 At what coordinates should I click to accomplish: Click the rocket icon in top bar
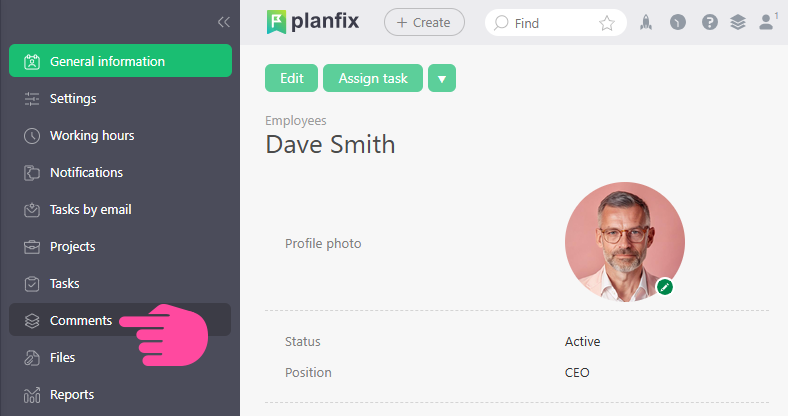(x=646, y=22)
